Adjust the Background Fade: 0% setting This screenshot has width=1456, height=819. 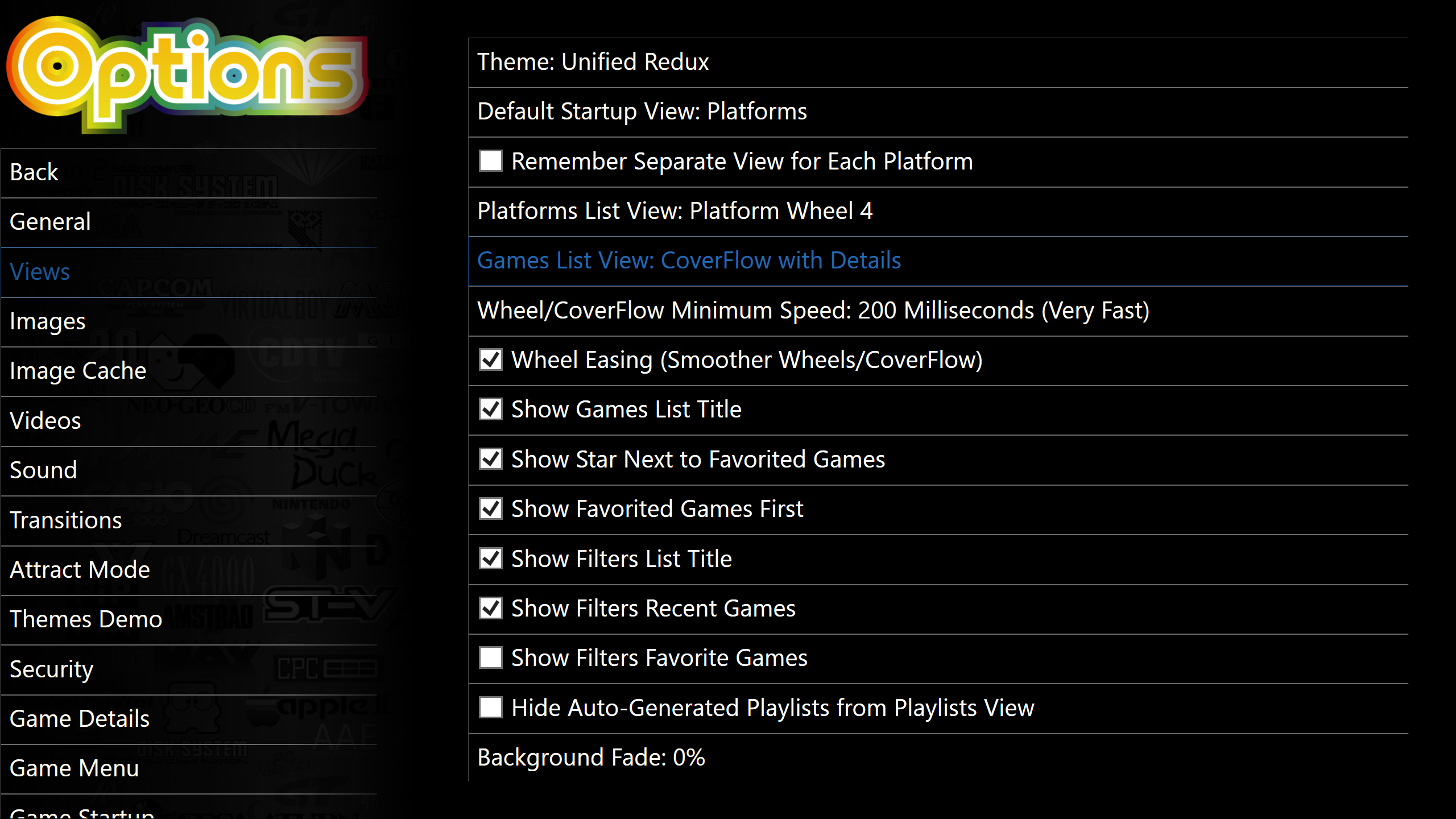[x=938, y=758]
